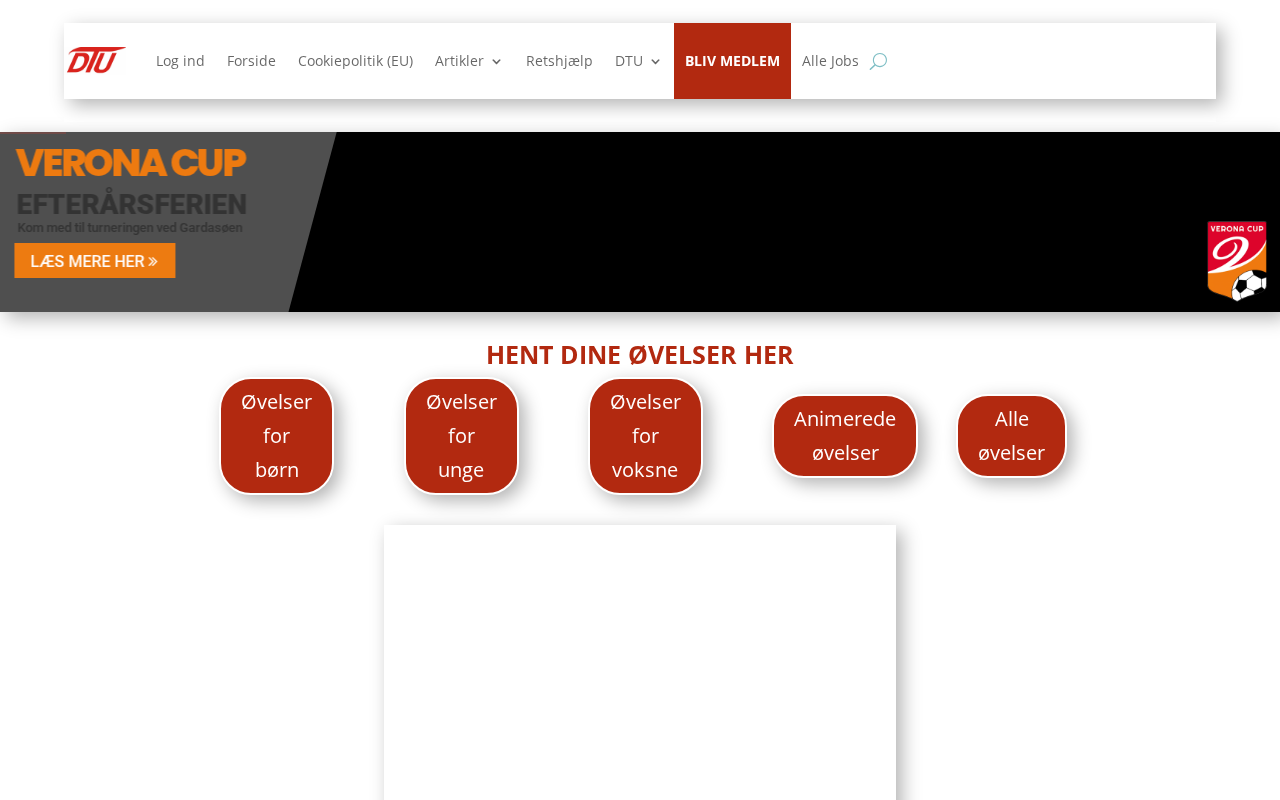Image resolution: width=1280 pixels, height=800 pixels.
Task: Open the Animerede øvelser button
Action: pyautogui.click(x=845, y=436)
